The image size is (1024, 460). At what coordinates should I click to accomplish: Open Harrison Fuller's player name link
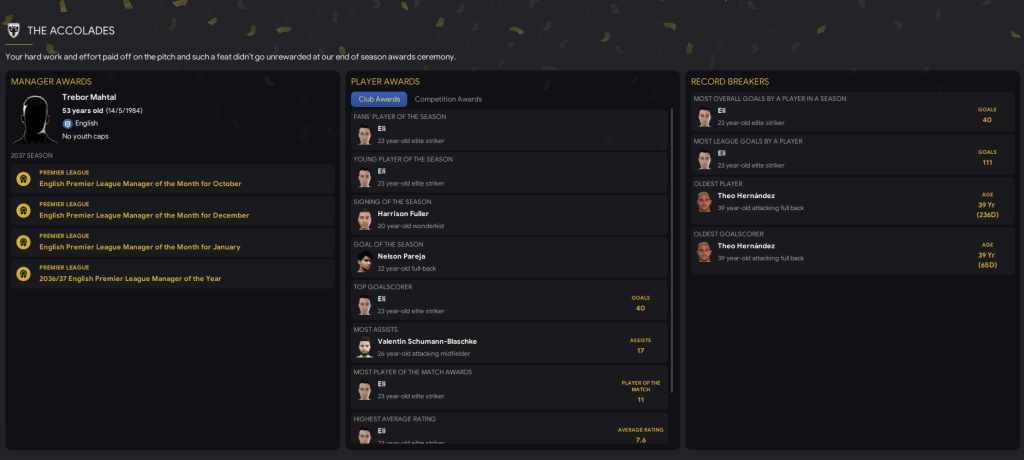tap(403, 214)
